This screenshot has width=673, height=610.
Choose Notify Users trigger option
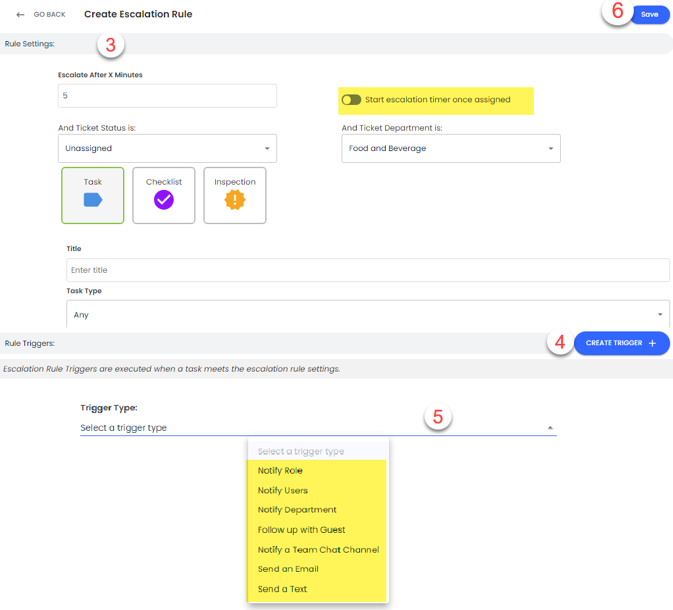click(282, 491)
